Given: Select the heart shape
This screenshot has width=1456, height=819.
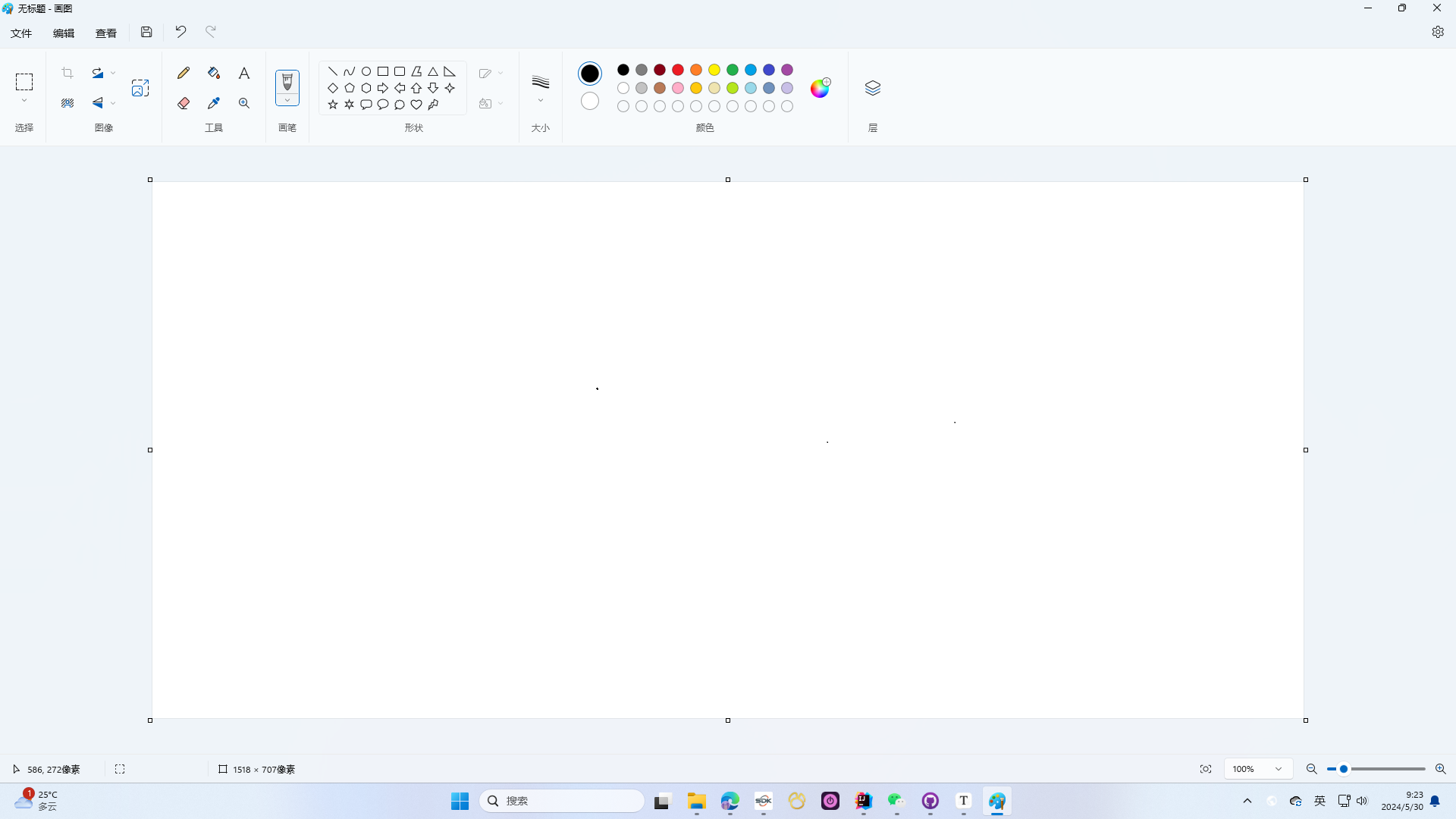Looking at the screenshot, I should click(x=416, y=105).
